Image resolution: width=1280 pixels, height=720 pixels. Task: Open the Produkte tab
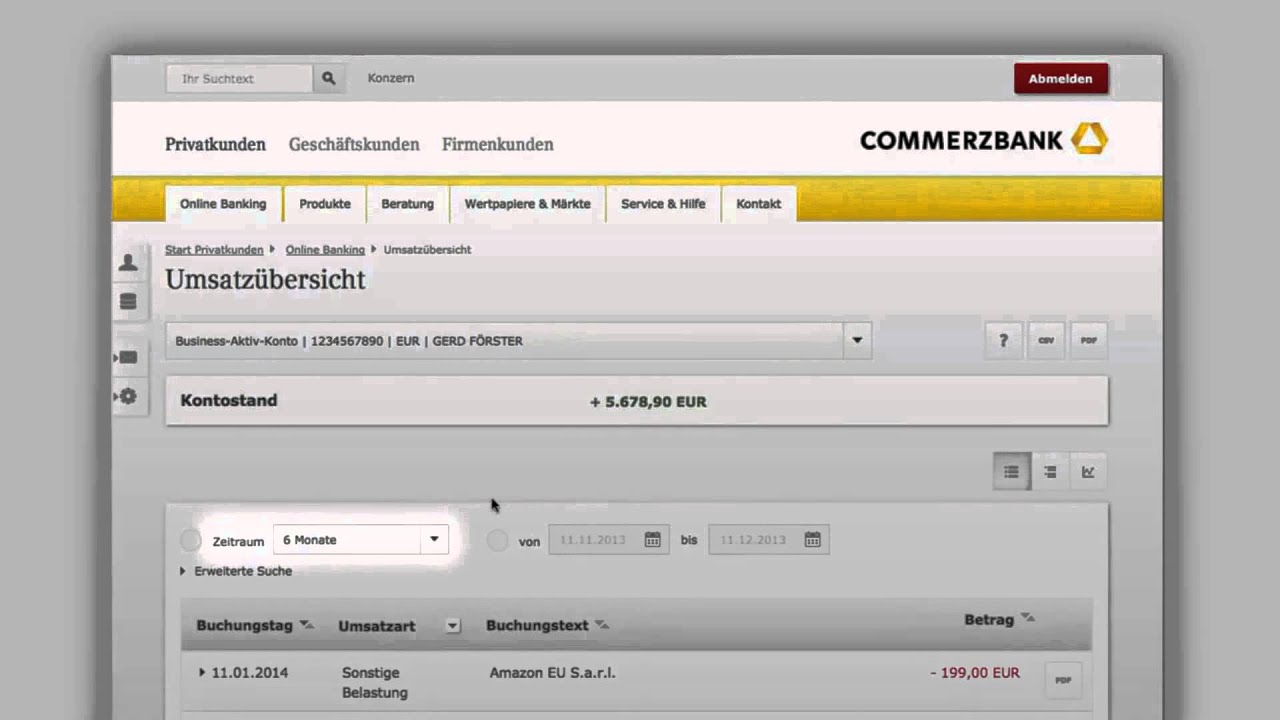pos(325,203)
